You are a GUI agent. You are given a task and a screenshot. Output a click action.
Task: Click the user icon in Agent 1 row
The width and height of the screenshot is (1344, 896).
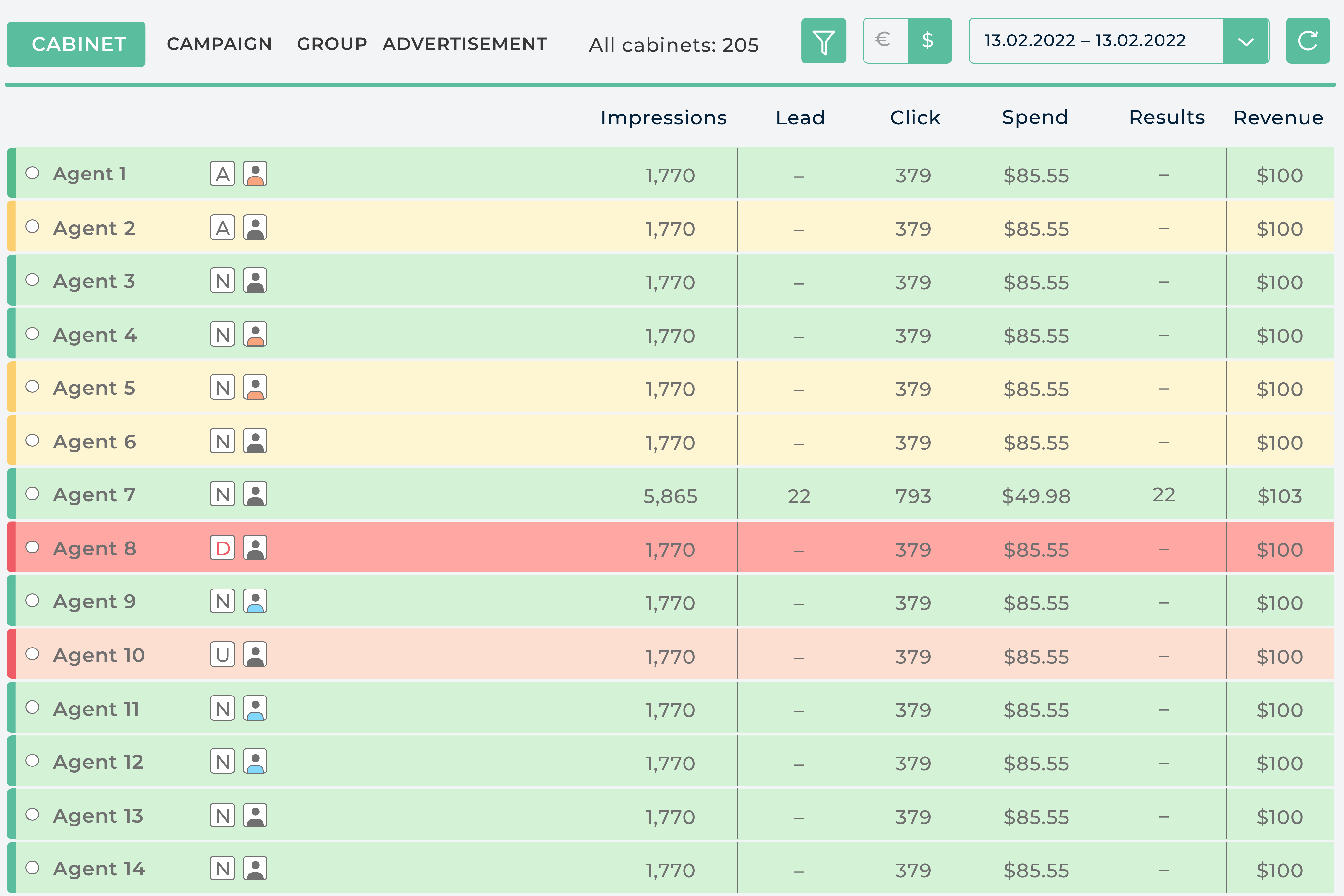[x=255, y=174]
